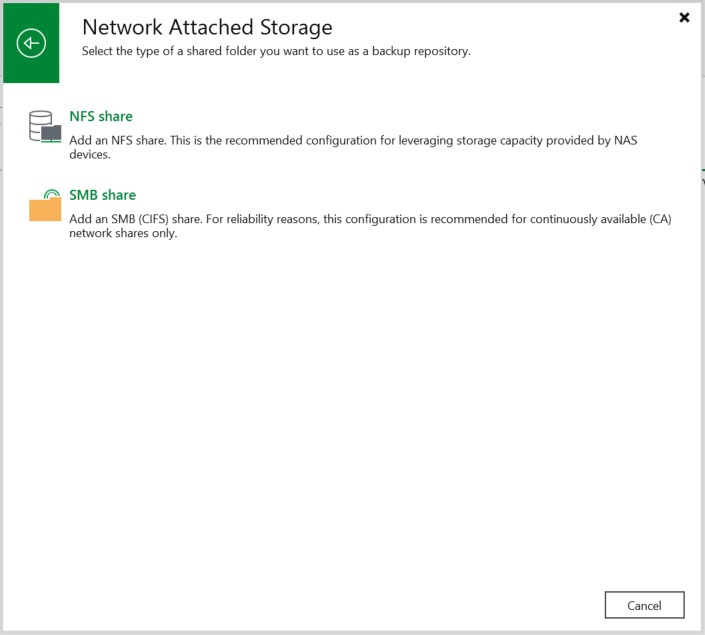The image size is (705, 635).
Task: Click the SMB (CIFS) share description text
Action: click(x=370, y=226)
